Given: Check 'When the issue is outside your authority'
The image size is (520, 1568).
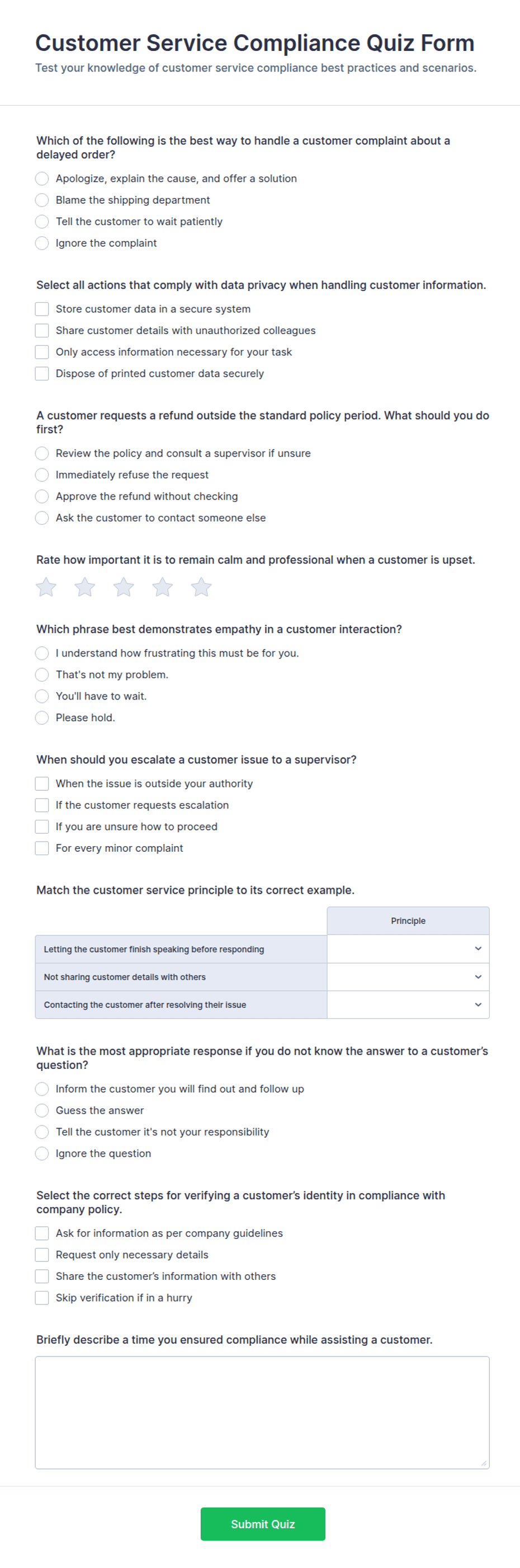Looking at the screenshot, I should [x=42, y=784].
